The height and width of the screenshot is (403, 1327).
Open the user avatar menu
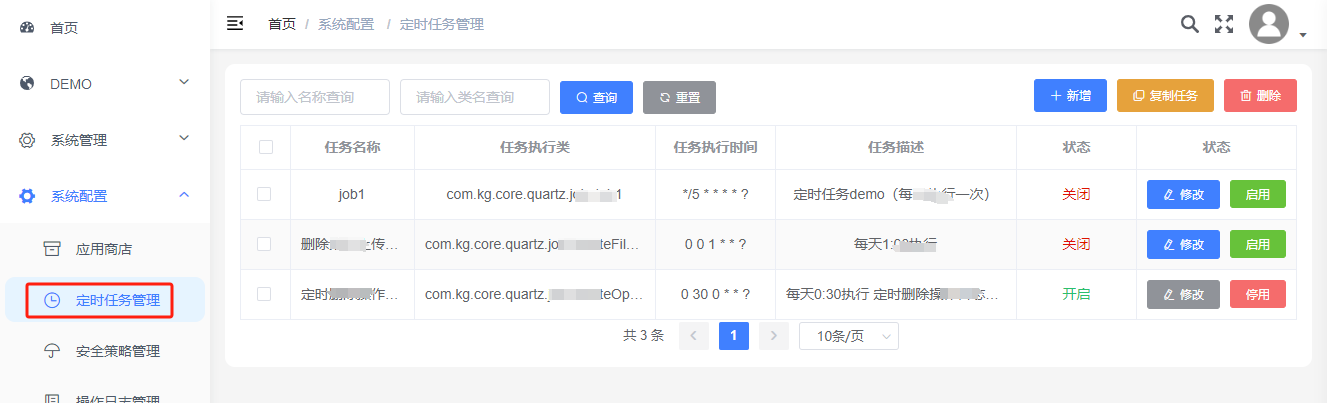(1269, 24)
